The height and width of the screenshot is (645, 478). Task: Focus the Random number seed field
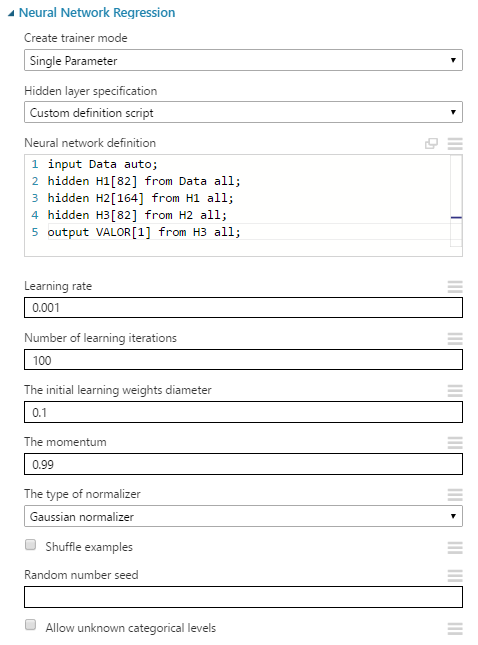tap(244, 597)
